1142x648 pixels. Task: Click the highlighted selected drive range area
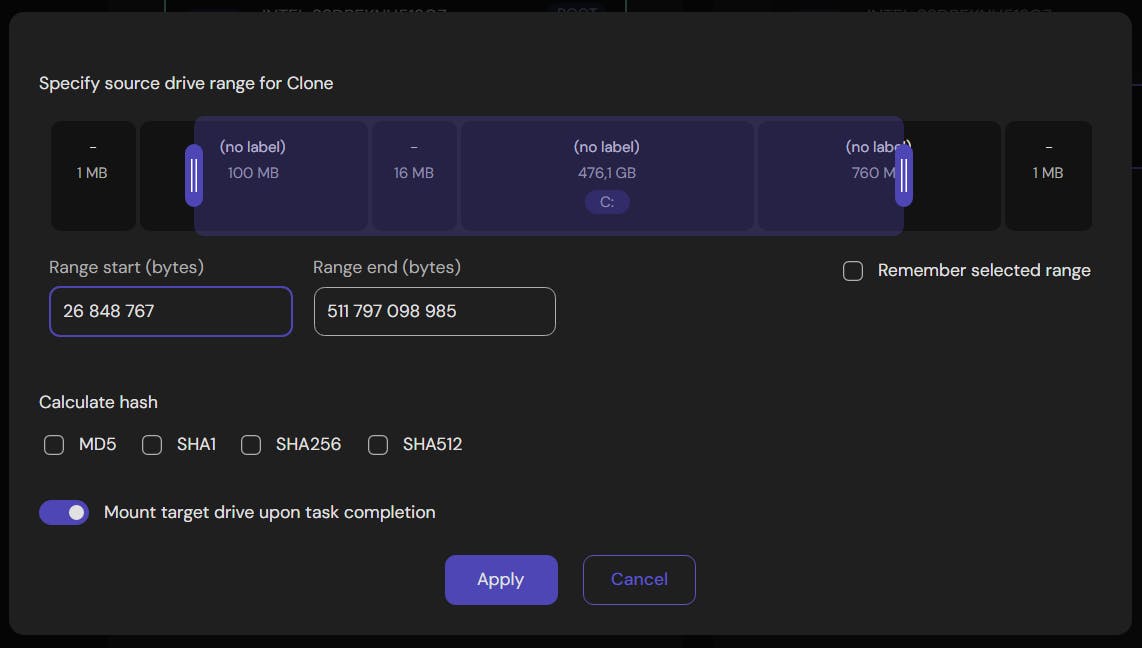tap(550, 175)
